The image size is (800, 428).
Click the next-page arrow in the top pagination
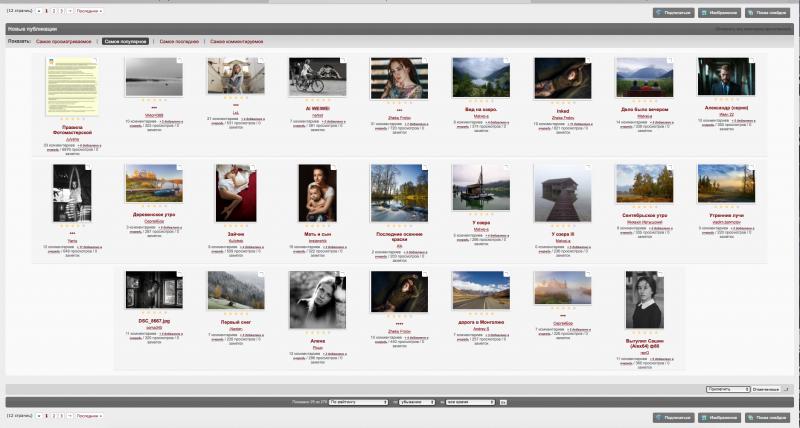point(69,11)
